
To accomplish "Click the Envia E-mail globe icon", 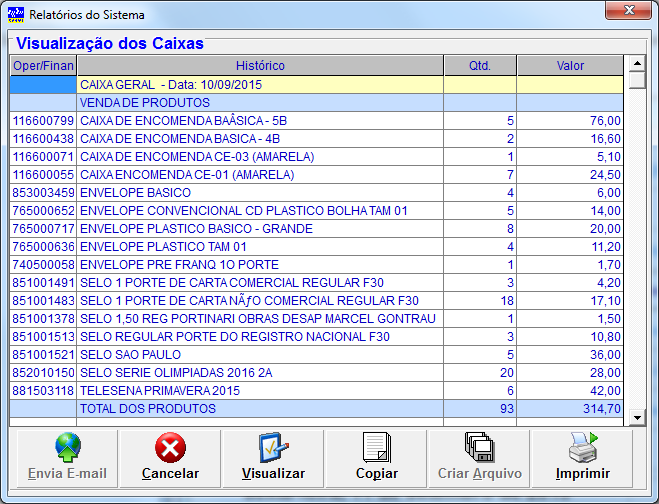I will point(68,447).
